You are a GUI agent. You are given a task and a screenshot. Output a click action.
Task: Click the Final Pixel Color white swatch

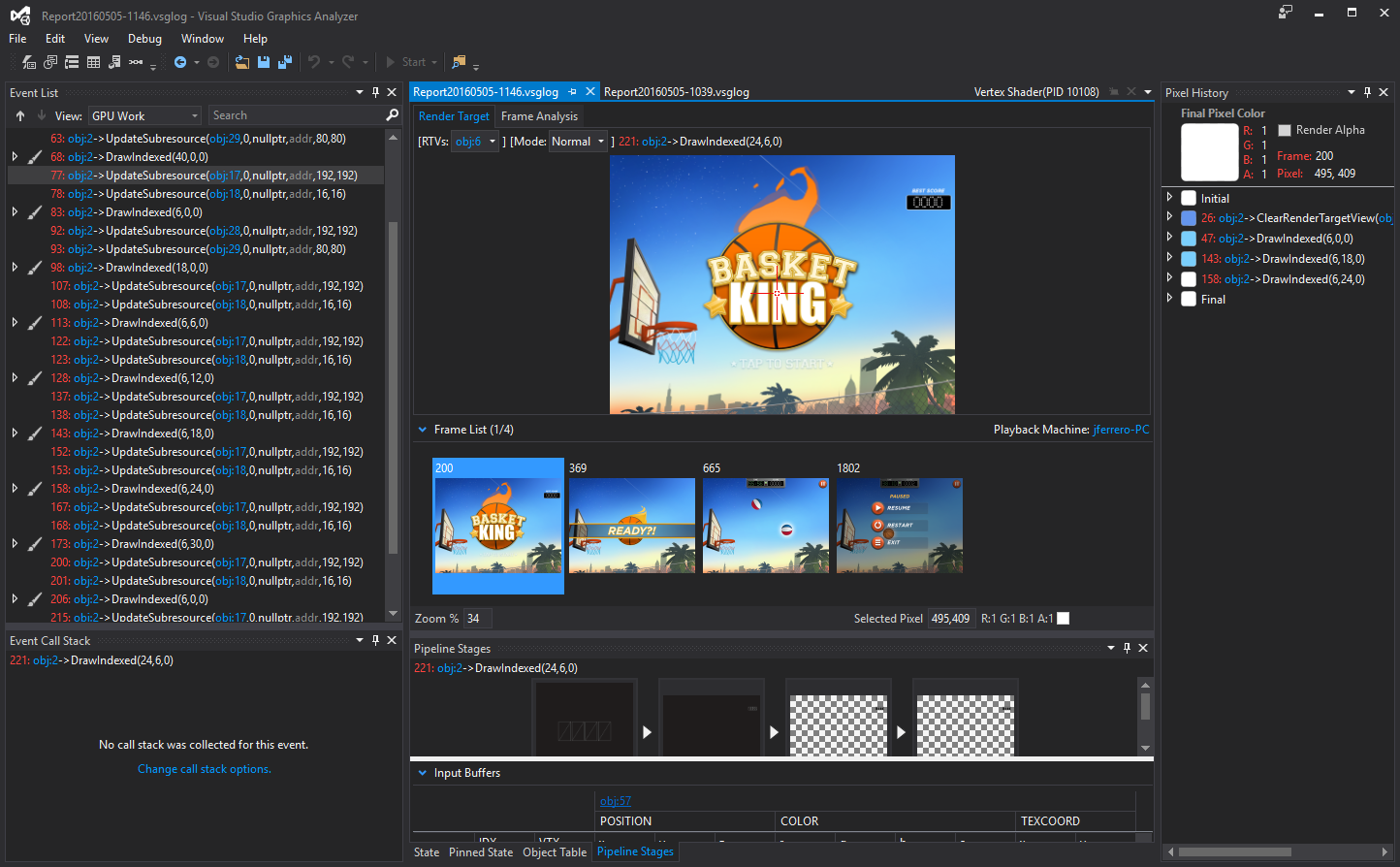(x=1209, y=151)
